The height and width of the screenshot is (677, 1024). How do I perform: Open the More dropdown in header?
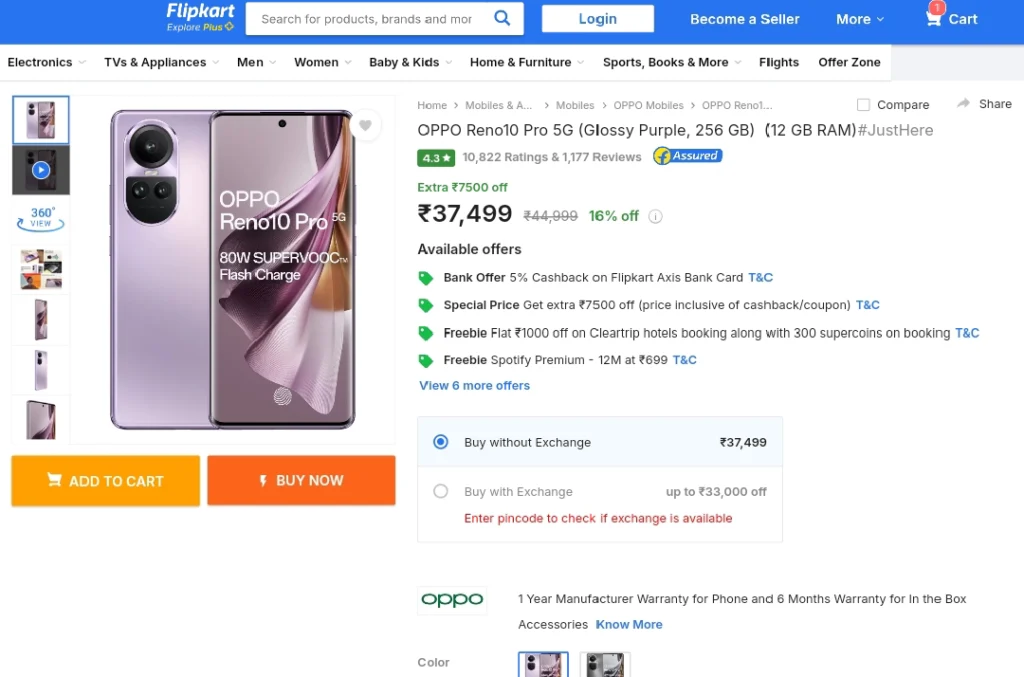859,19
